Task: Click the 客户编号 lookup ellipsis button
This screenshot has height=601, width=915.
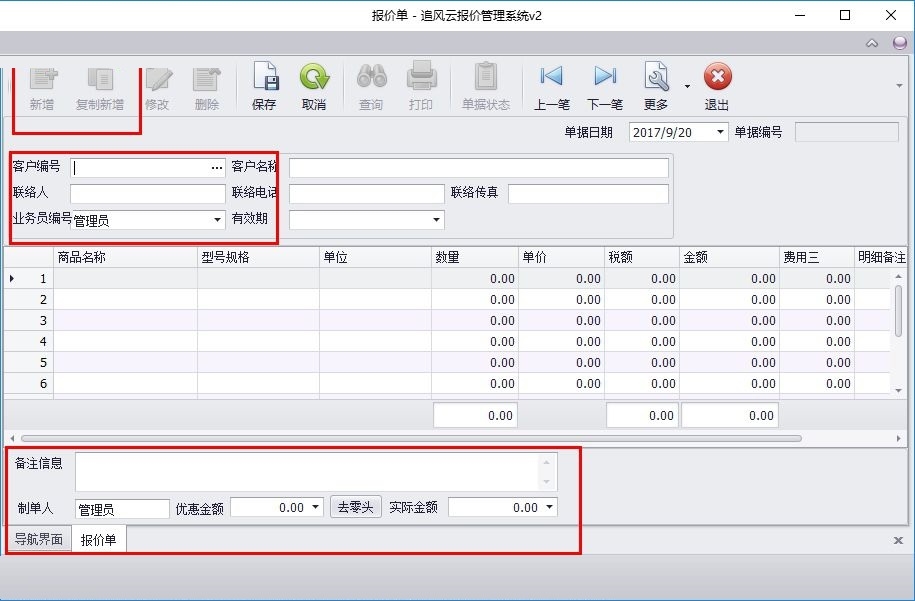Action: [x=217, y=167]
